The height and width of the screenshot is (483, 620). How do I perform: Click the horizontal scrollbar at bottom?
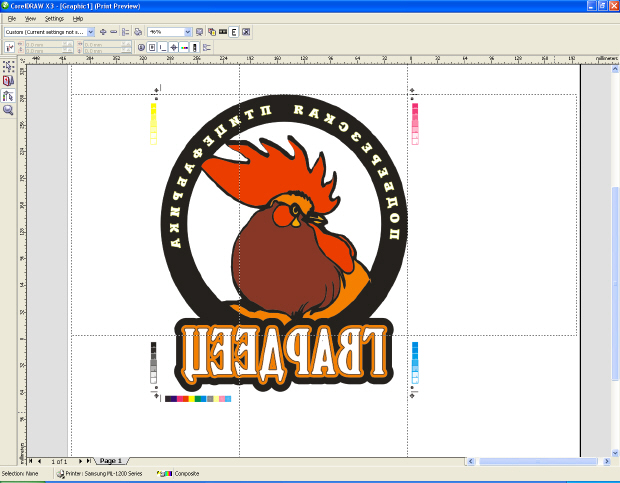(x=540, y=461)
